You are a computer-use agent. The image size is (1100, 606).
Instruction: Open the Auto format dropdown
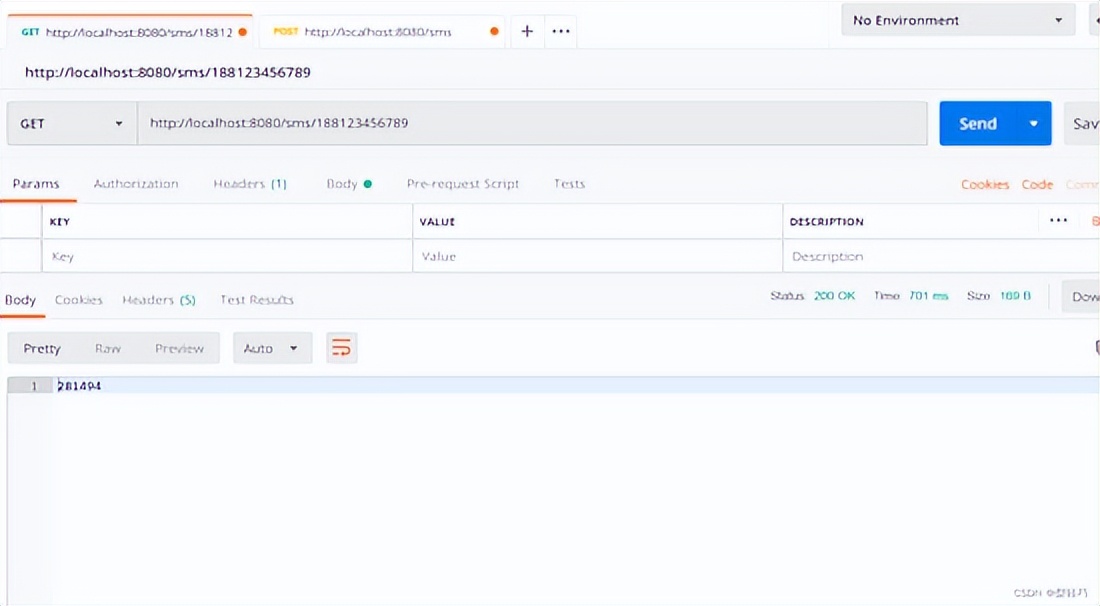coord(272,348)
